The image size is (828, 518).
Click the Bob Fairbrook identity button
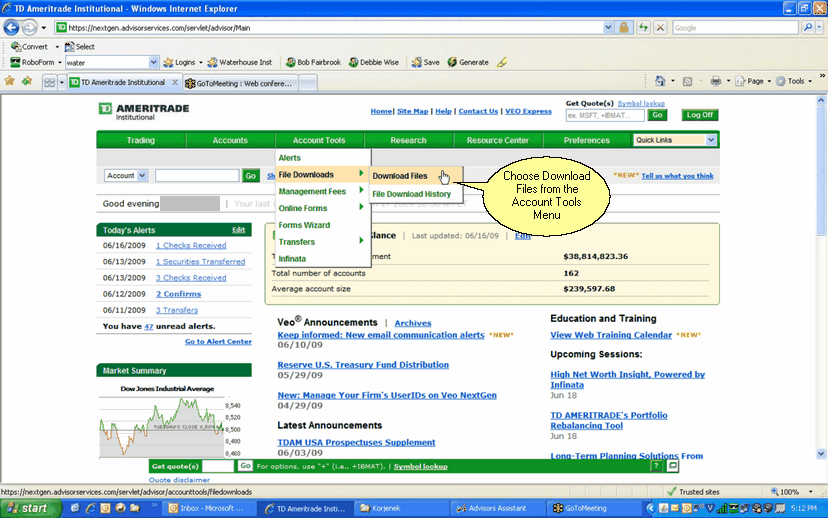[x=314, y=62]
